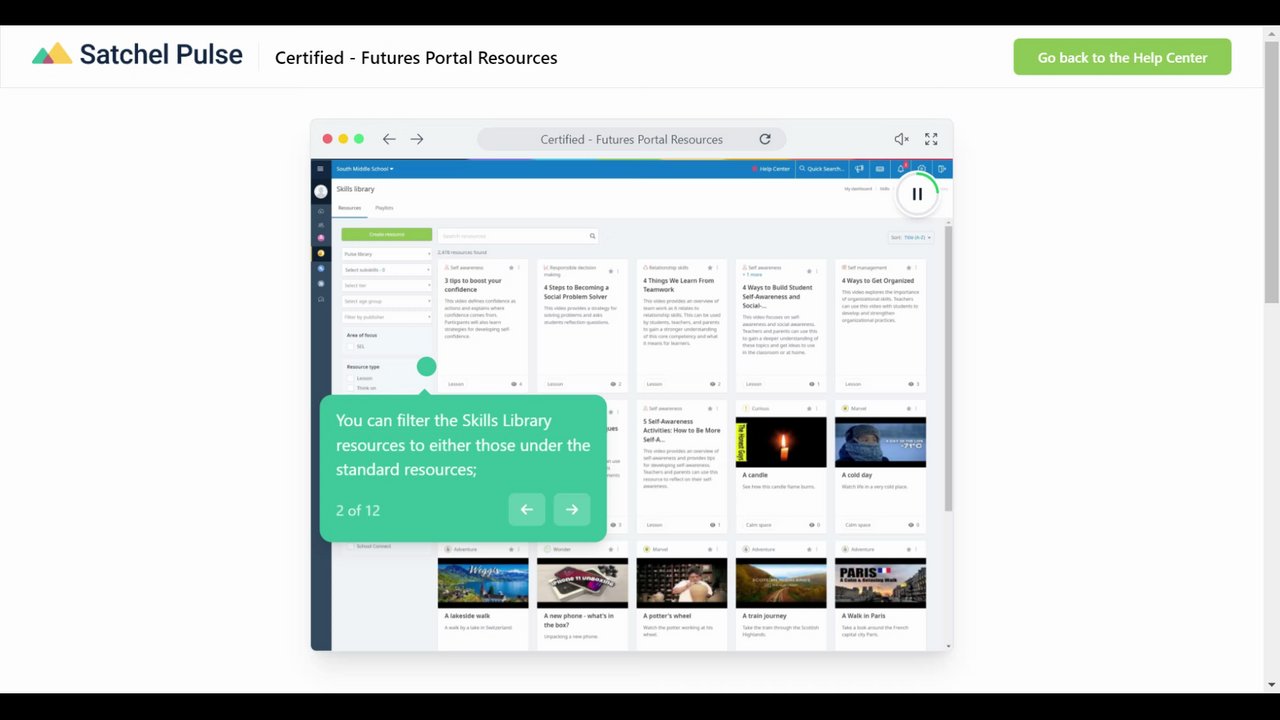The width and height of the screenshot is (1280, 720).
Task: Go to the previous tour step
Action: click(527, 510)
